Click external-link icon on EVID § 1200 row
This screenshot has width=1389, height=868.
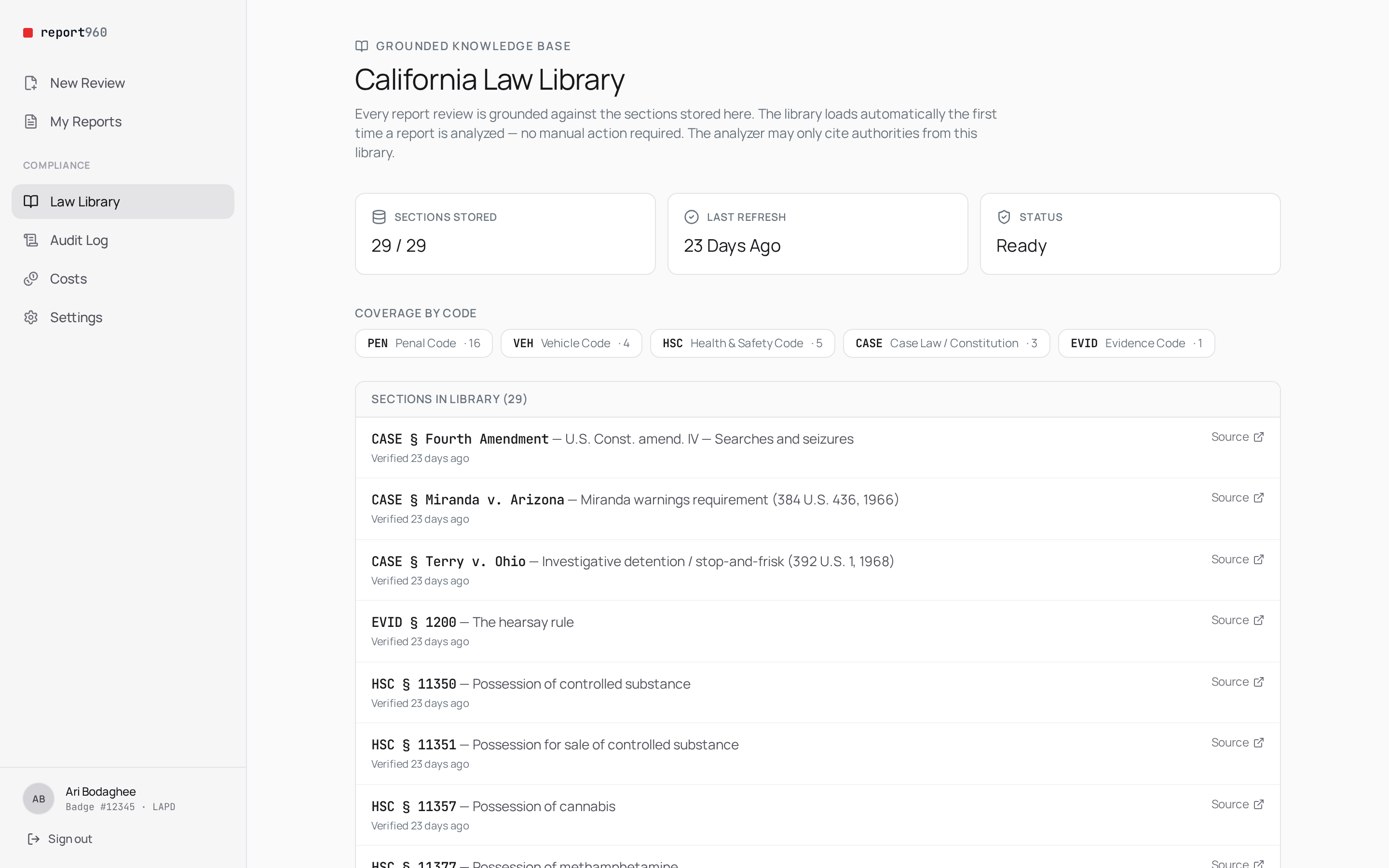(x=1259, y=620)
